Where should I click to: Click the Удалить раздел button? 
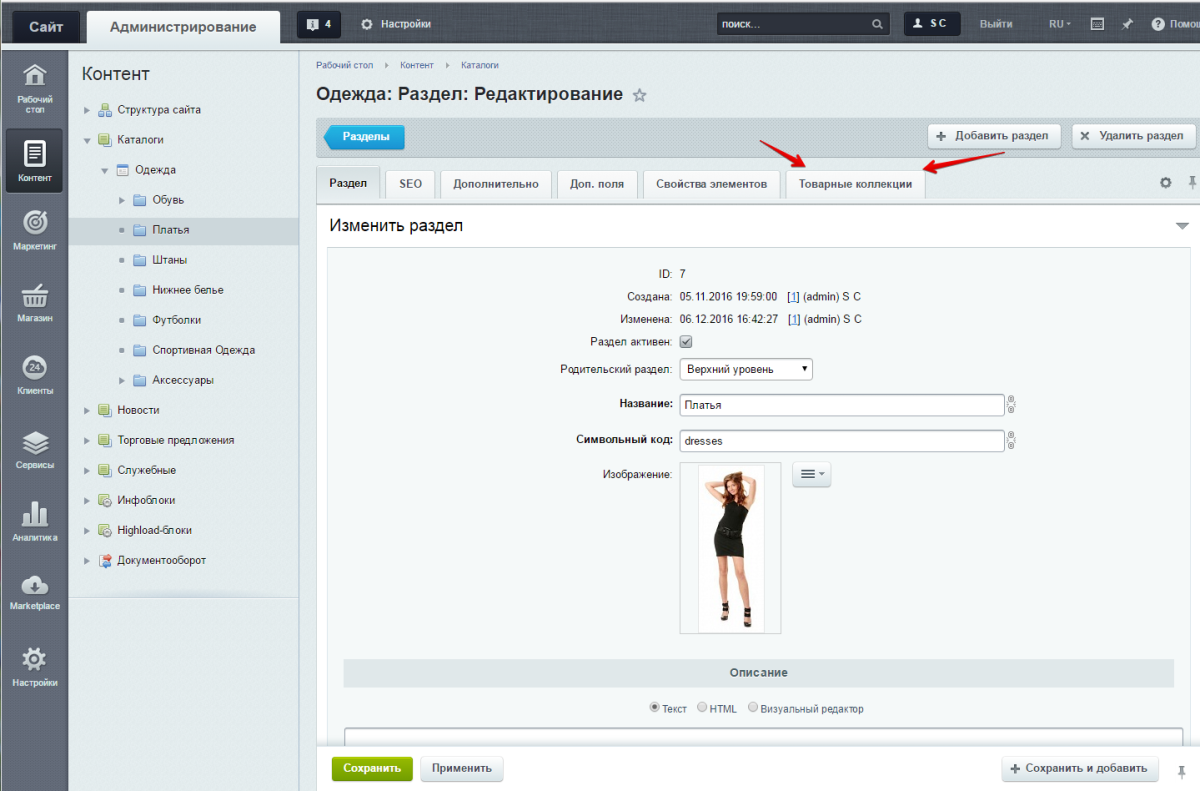tap(1133, 136)
